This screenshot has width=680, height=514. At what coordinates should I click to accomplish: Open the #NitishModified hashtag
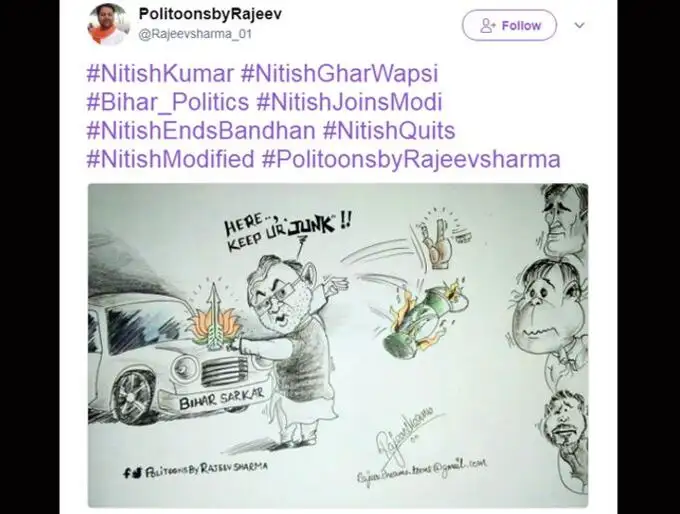pos(170,159)
